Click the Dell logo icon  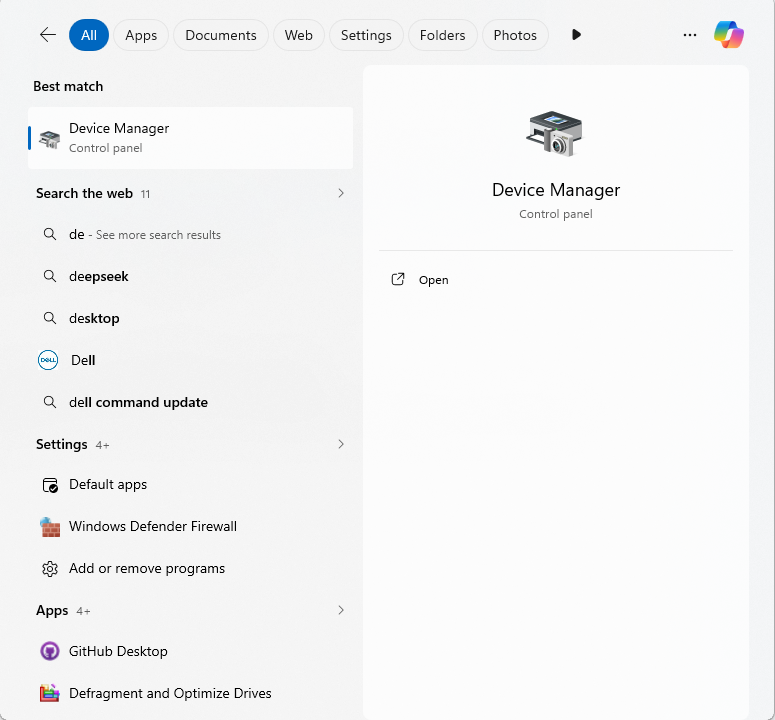(x=48, y=360)
